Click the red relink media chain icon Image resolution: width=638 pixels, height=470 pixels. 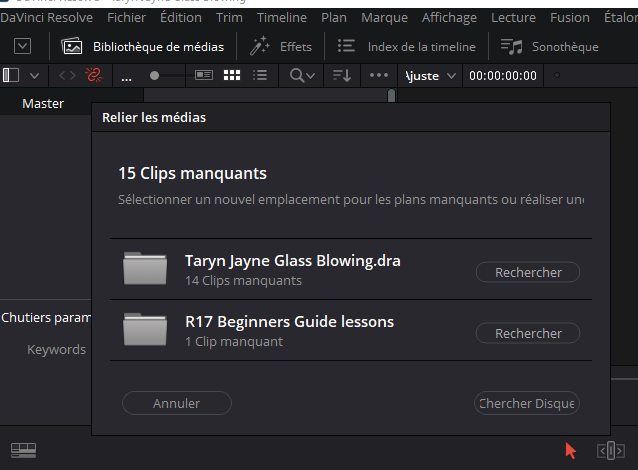[x=95, y=75]
